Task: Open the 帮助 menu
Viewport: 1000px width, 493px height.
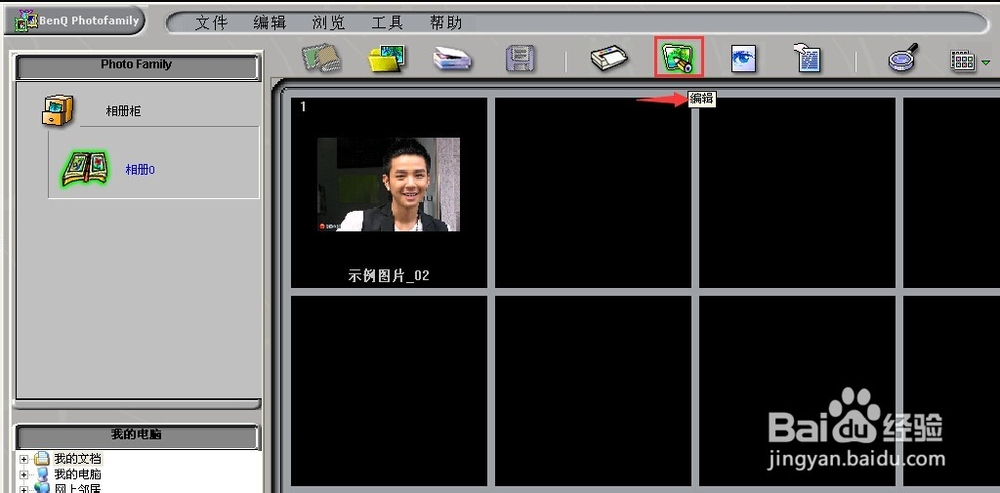Action: [x=446, y=23]
